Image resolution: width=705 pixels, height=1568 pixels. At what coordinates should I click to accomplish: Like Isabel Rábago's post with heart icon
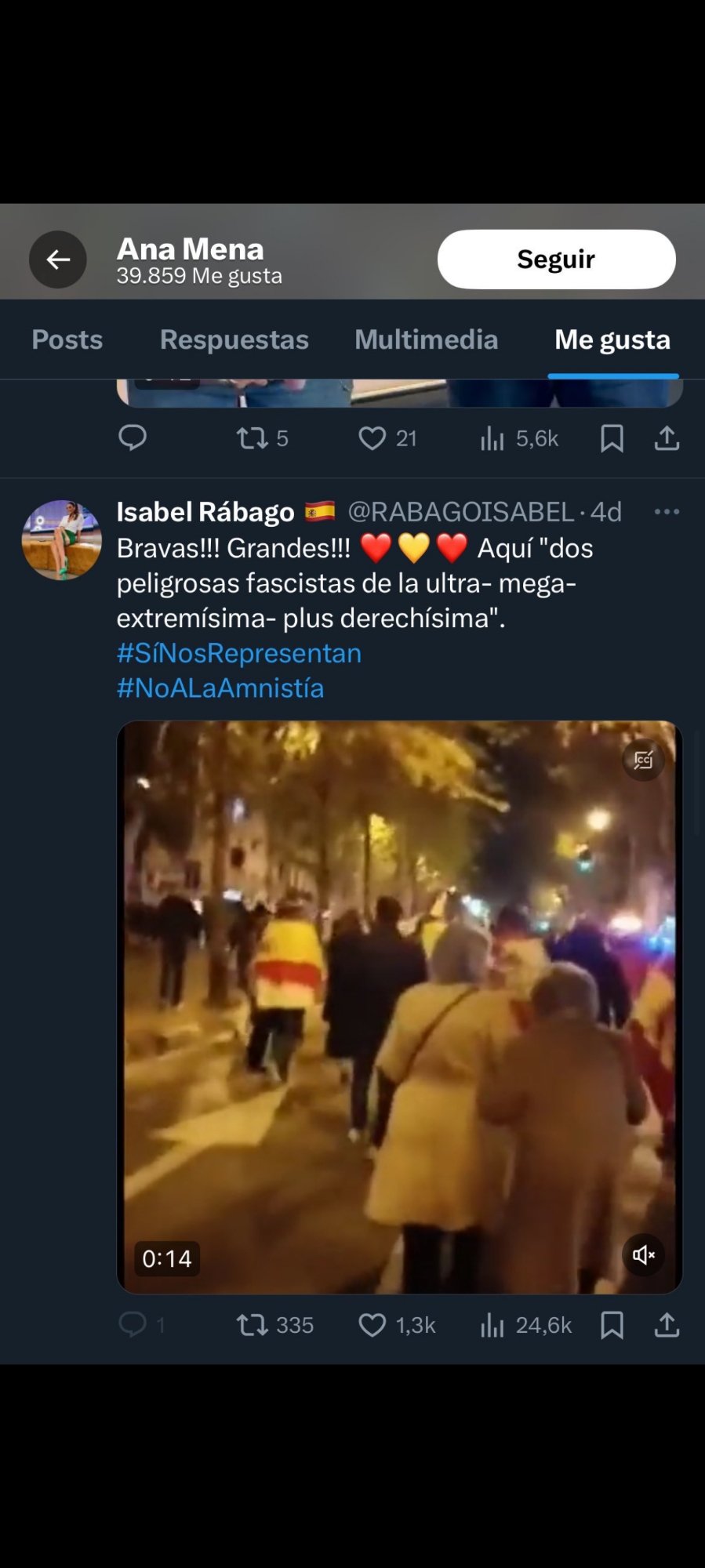[x=372, y=1325]
